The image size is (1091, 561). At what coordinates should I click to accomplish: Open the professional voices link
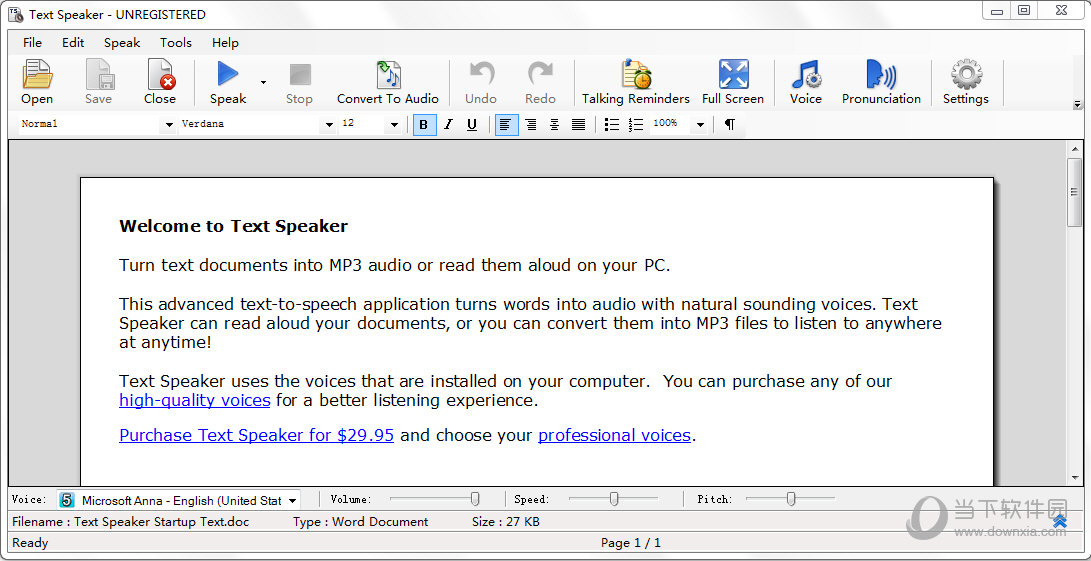click(x=614, y=435)
